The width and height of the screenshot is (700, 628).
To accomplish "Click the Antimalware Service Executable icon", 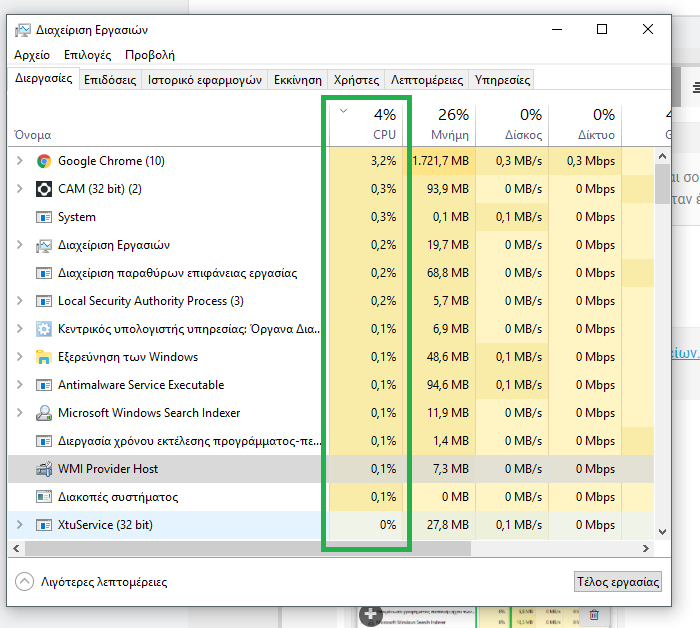I will point(44,385).
